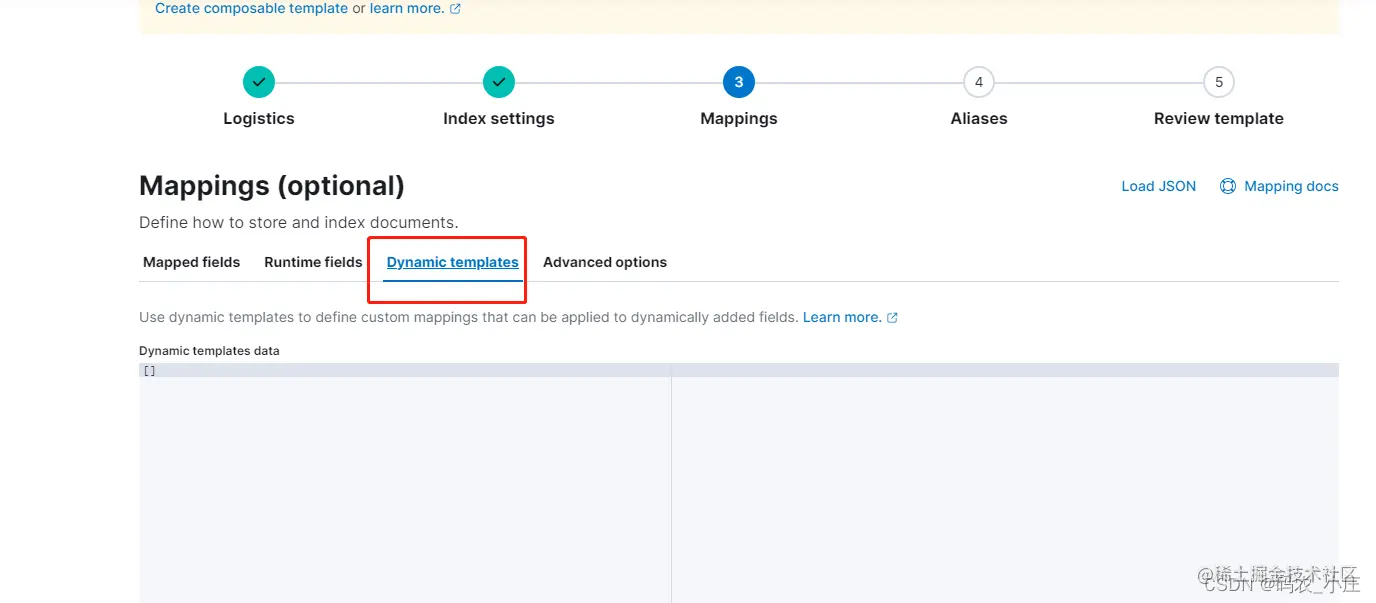
Task: Click the Index settings step label
Action: pos(499,118)
